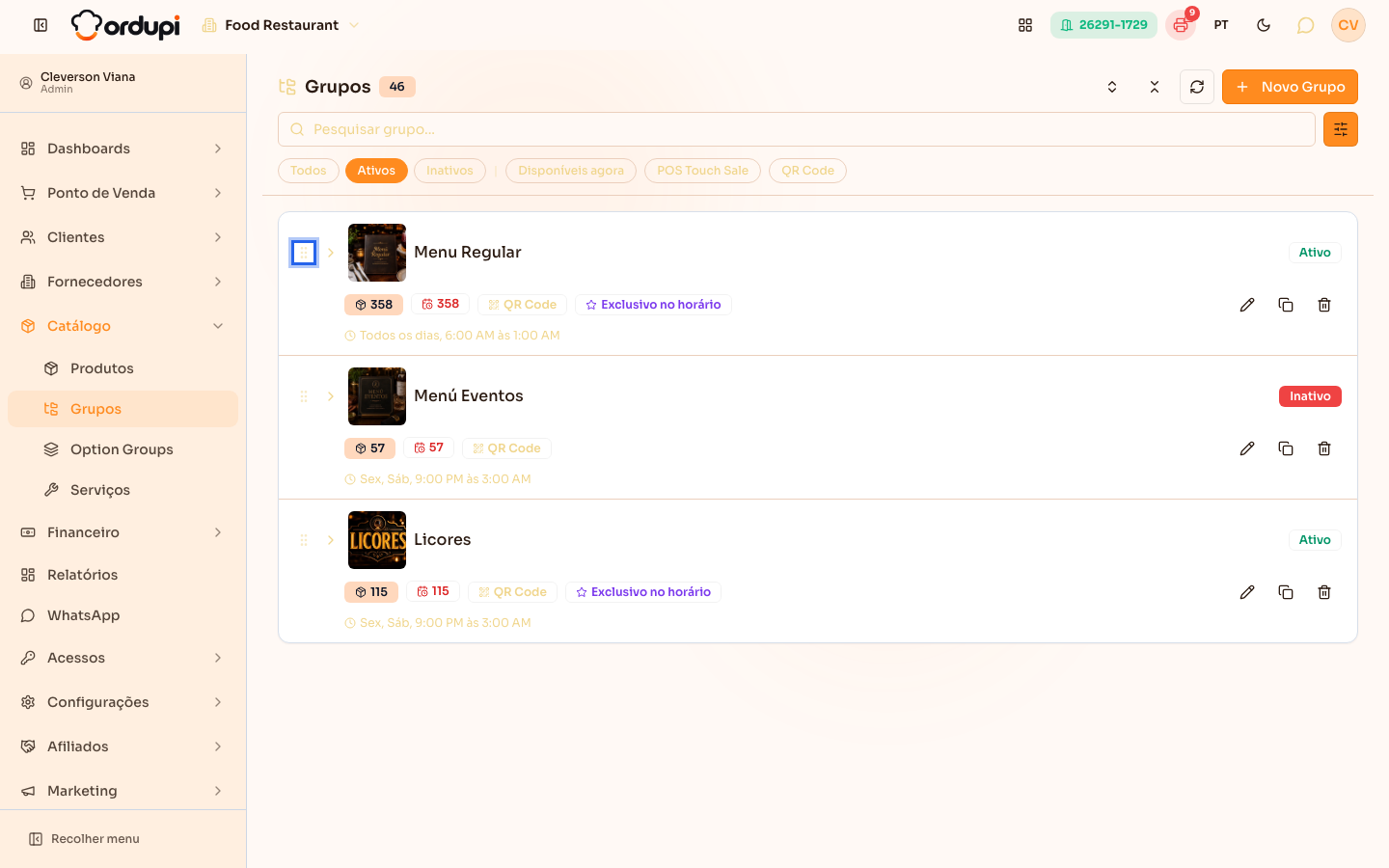Open the chat messages icon

(1306, 25)
